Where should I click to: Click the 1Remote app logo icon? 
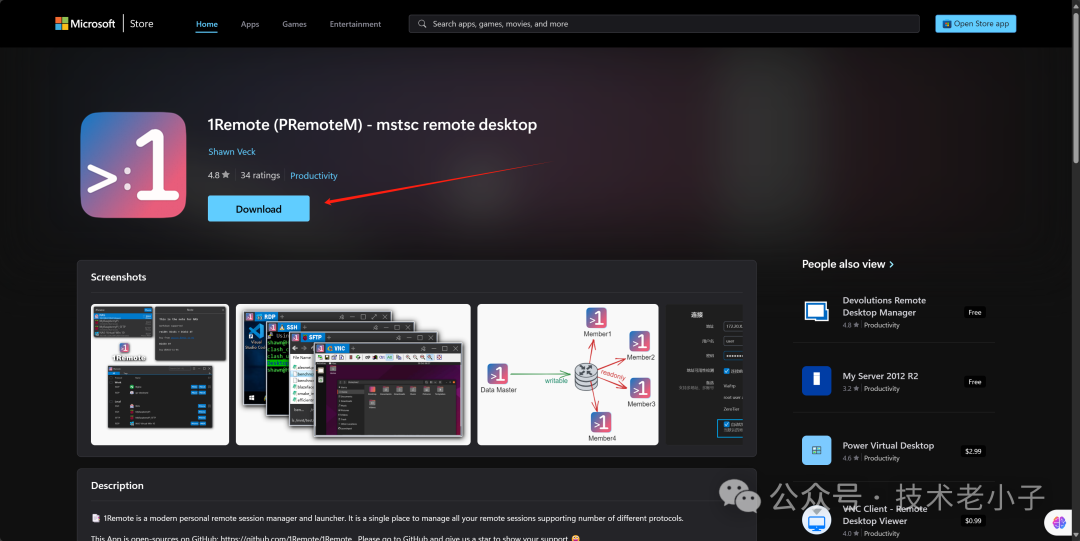133,165
